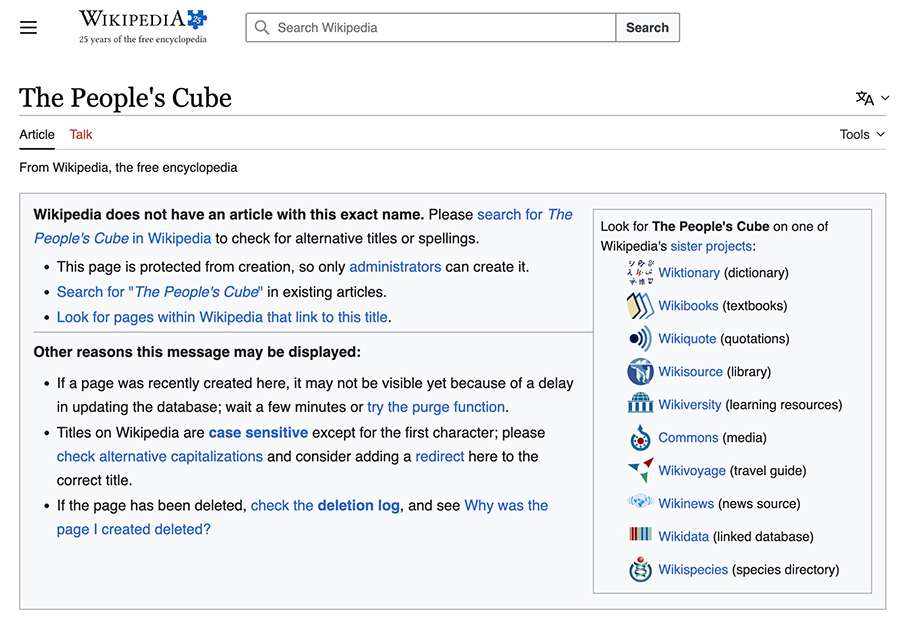
Task: Select the Article tab
Action: tap(37, 134)
